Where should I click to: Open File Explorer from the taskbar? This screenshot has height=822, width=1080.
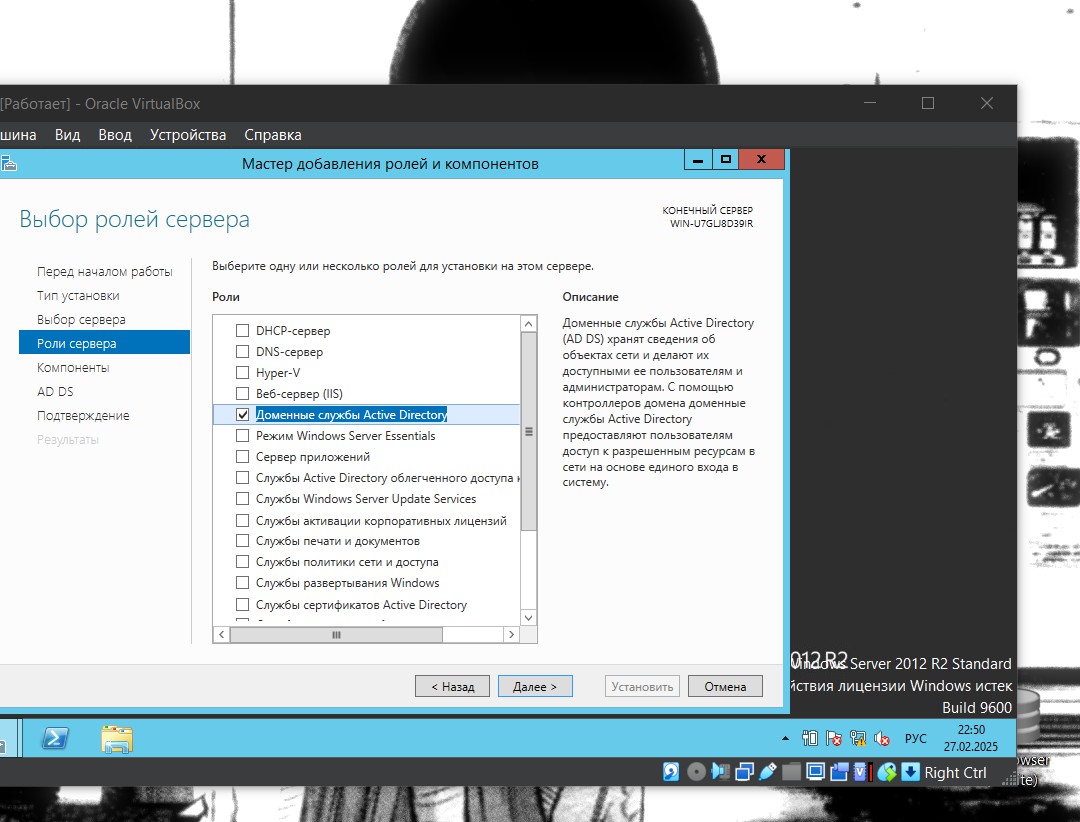116,739
